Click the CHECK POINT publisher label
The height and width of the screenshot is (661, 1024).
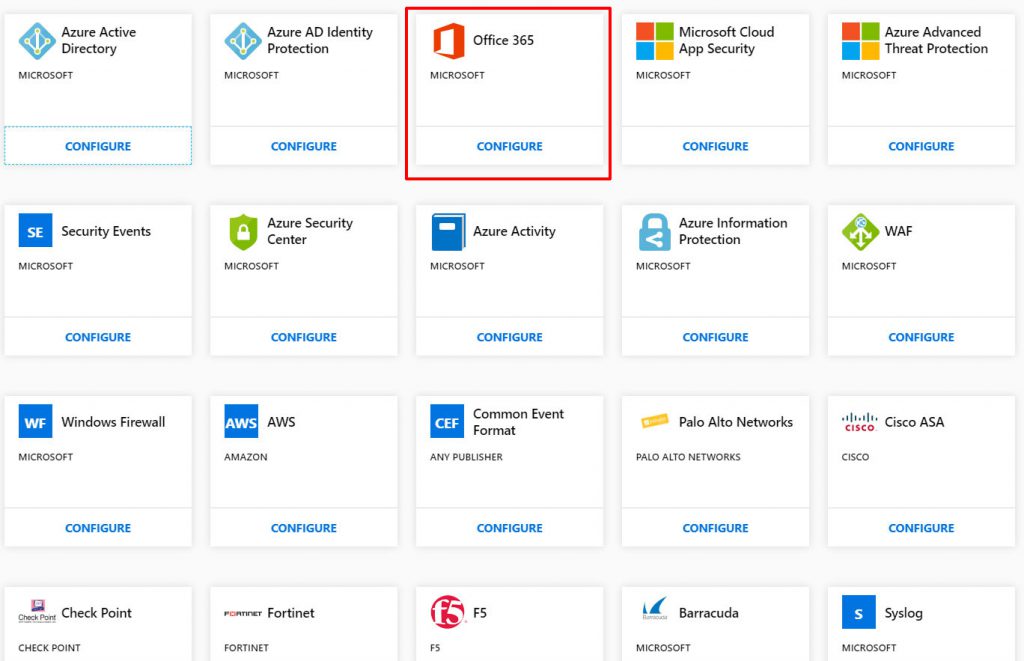(49, 647)
